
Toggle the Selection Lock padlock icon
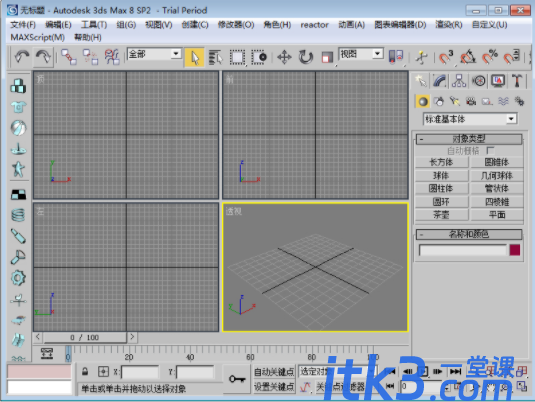[x=85, y=371]
